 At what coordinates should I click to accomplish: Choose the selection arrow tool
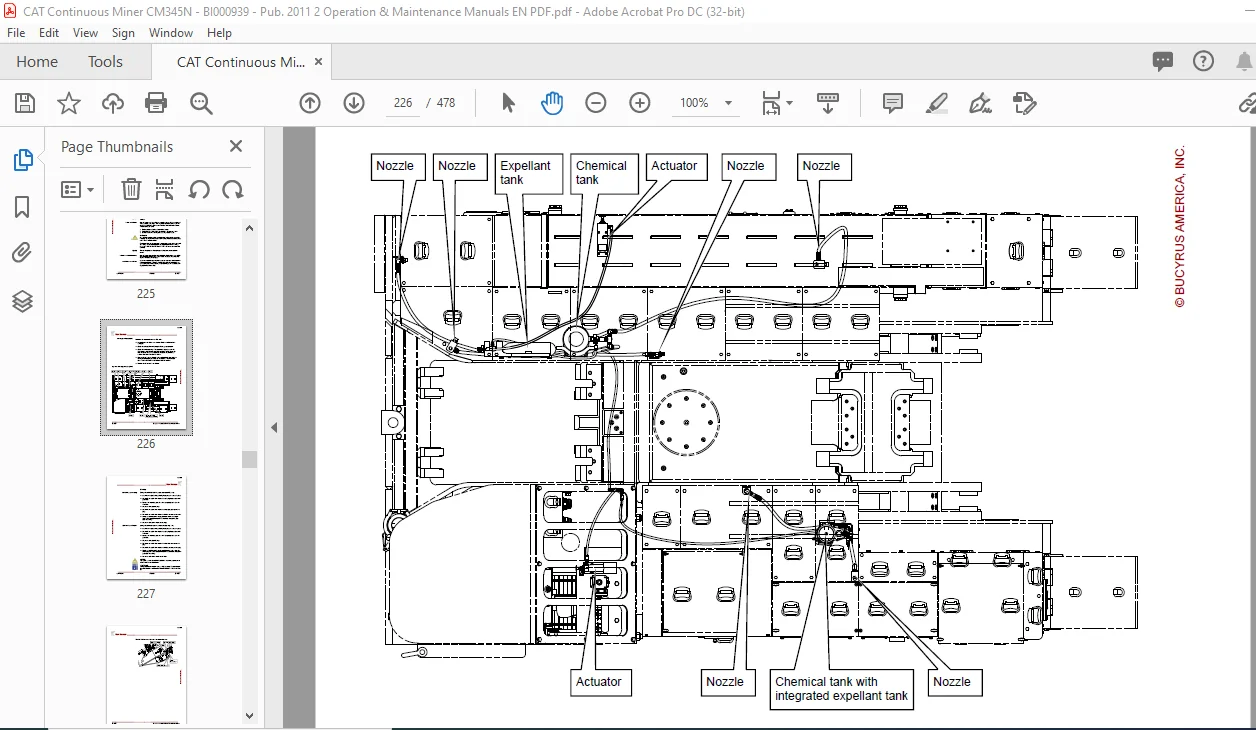click(x=508, y=103)
